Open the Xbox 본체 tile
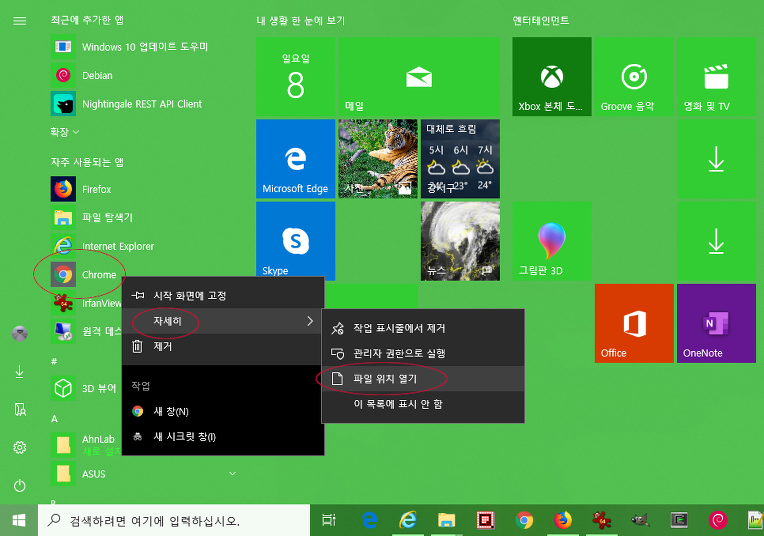This screenshot has width=764, height=536. [x=552, y=77]
